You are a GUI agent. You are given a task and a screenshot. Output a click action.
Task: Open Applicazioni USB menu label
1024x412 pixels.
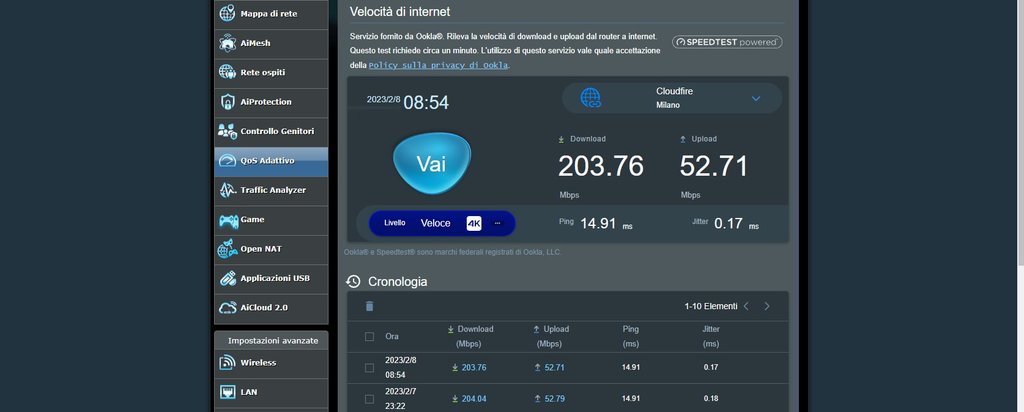pos(275,278)
